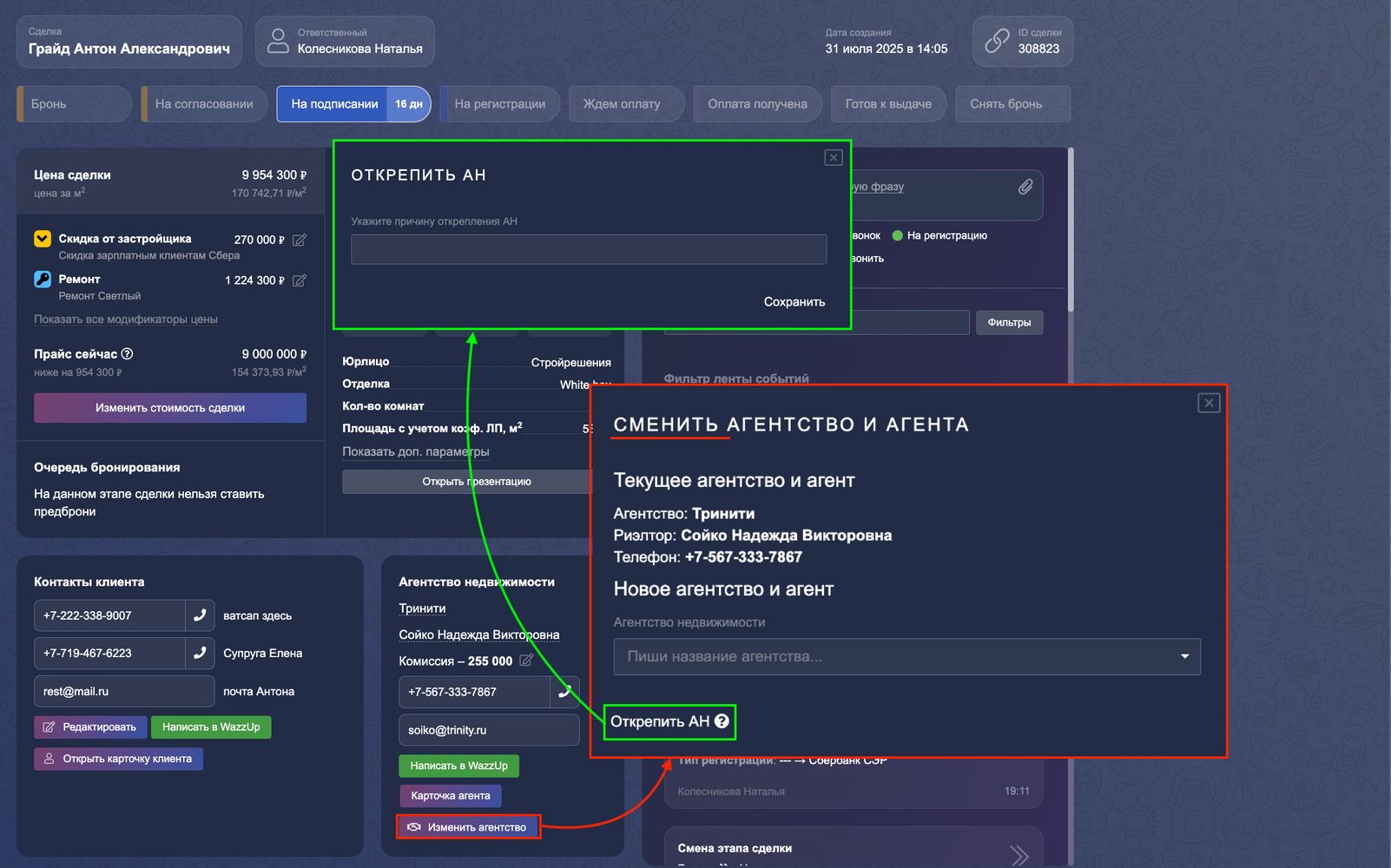This screenshot has height=868, width=1391.
Task: Focus the reason for detaching АН field
Action: pos(589,249)
